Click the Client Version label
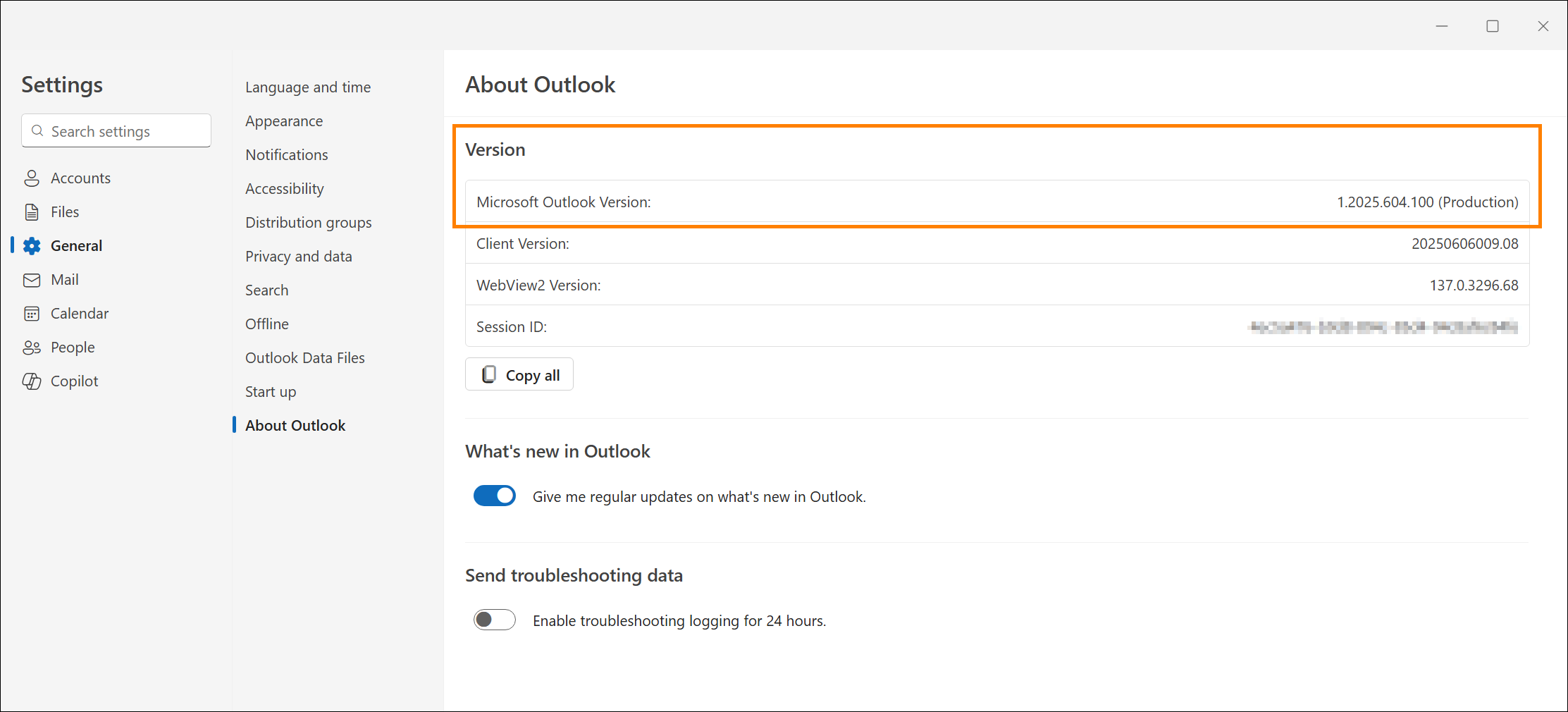This screenshot has width=1568, height=712. pos(523,244)
